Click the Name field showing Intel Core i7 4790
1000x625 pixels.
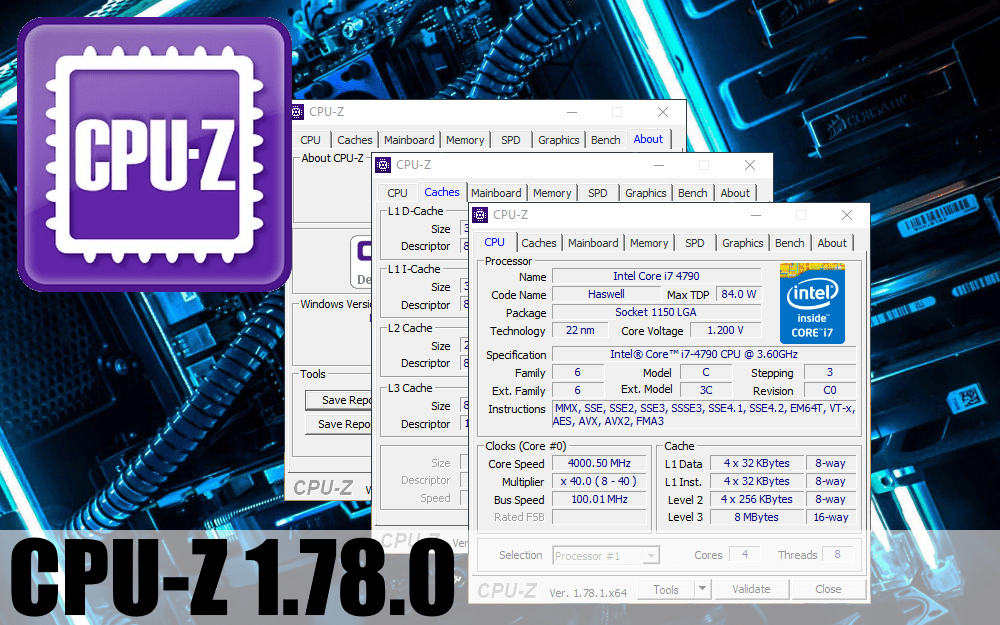tap(656, 276)
